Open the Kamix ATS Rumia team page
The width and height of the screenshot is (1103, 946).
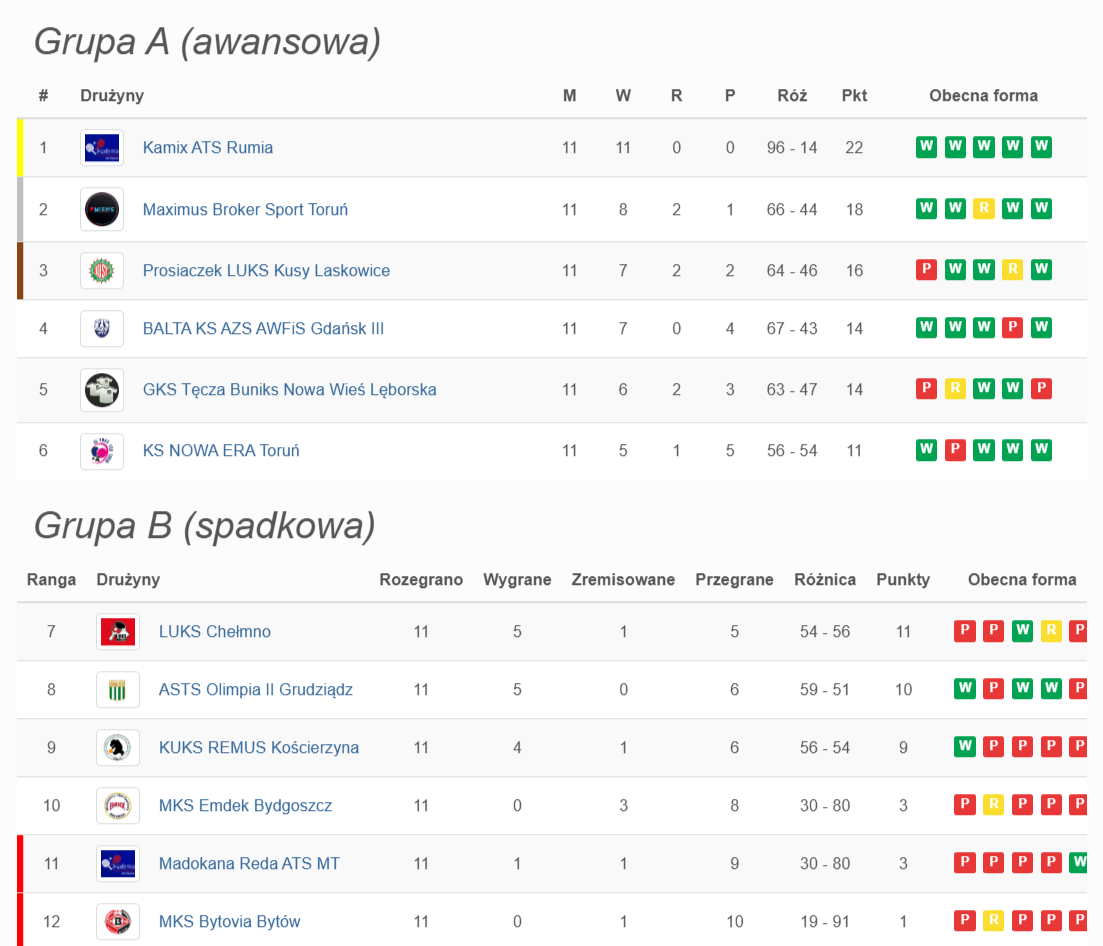[x=207, y=148]
